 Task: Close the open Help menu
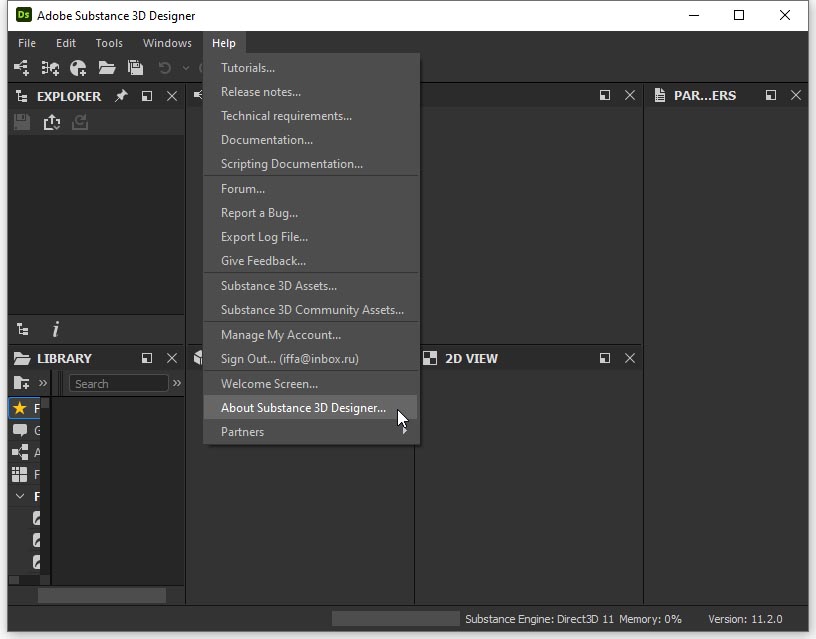pyautogui.click(x=224, y=43)
